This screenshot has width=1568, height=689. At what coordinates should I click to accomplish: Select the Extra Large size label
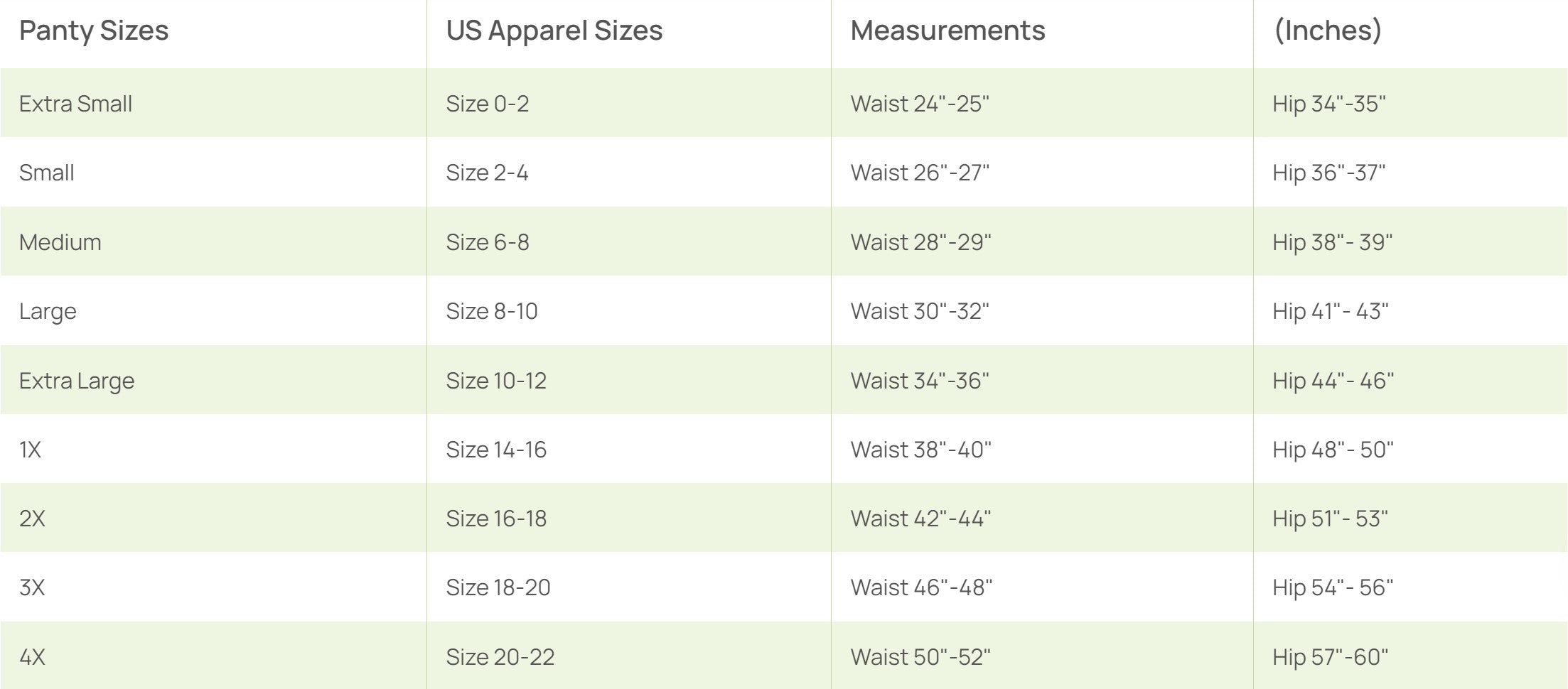[x=77, y=381]
